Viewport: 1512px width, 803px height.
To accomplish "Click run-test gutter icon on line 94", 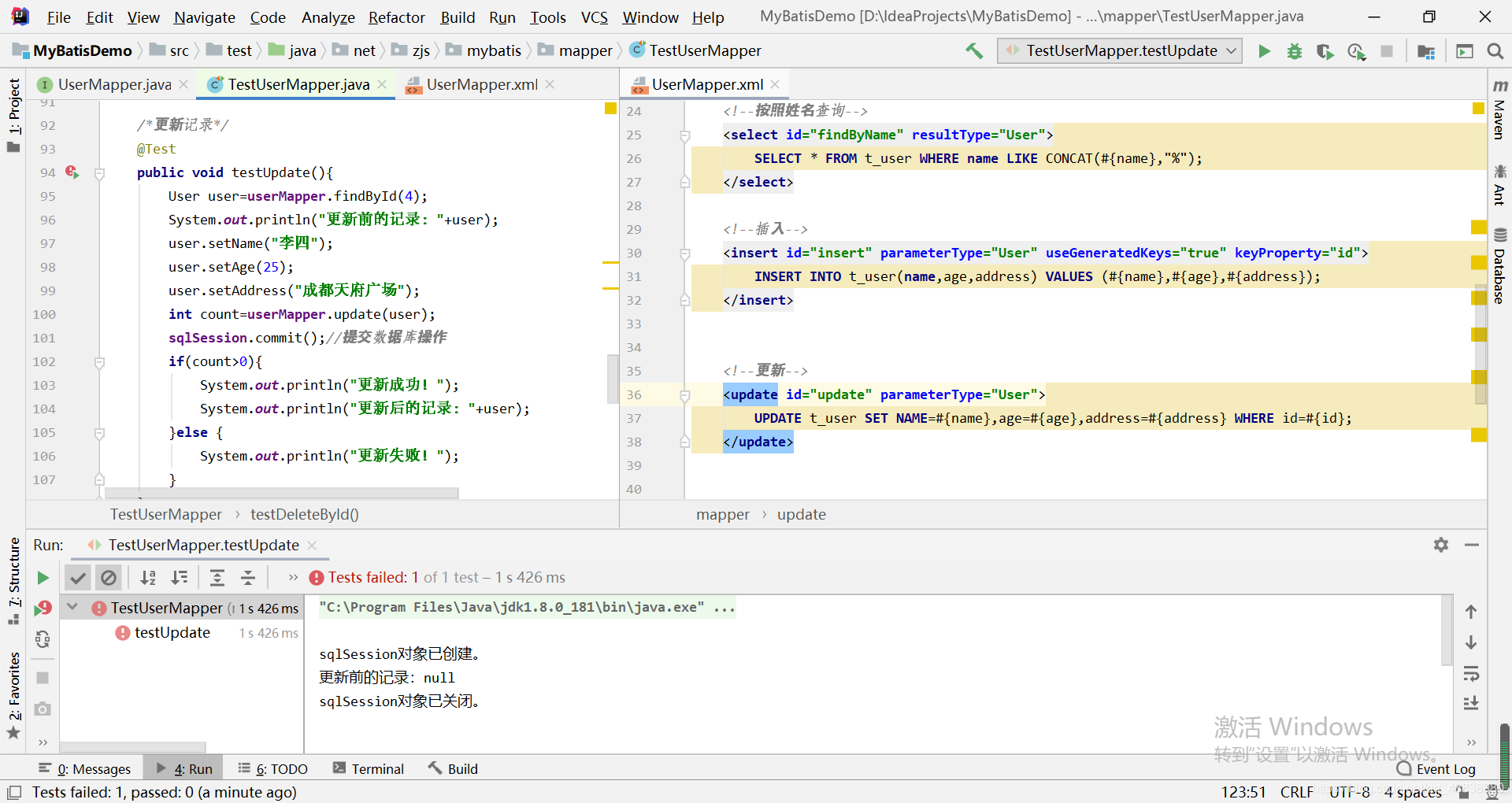I will pos(72,172).
